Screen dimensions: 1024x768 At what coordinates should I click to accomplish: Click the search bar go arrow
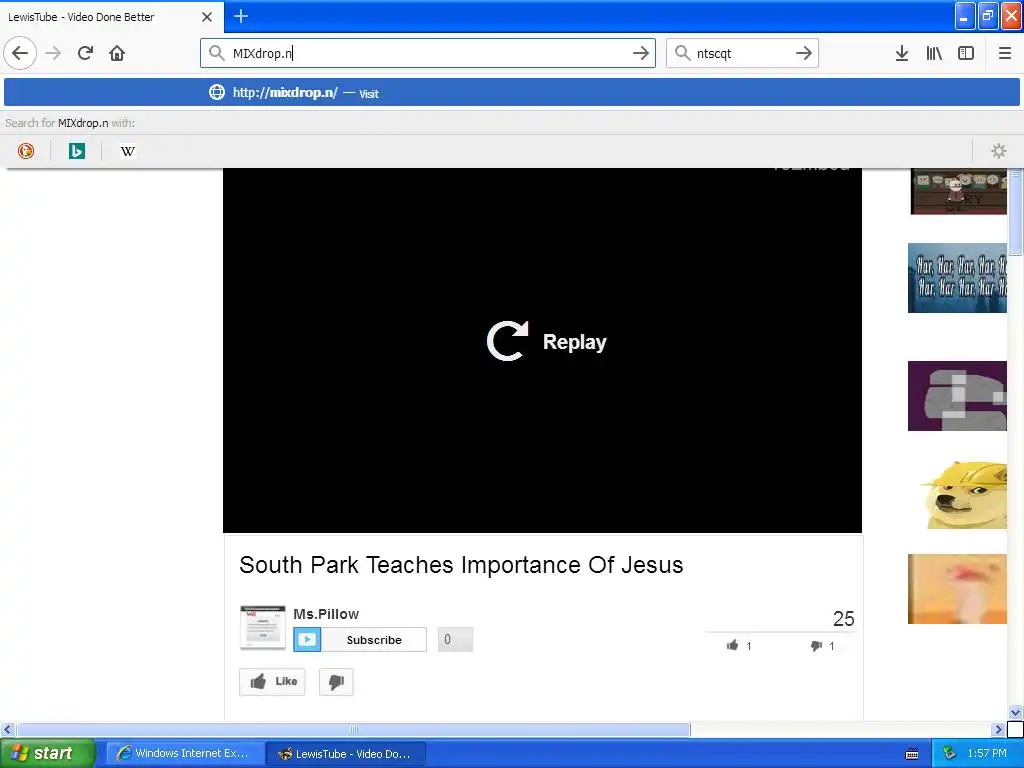(x=804, y=53)
